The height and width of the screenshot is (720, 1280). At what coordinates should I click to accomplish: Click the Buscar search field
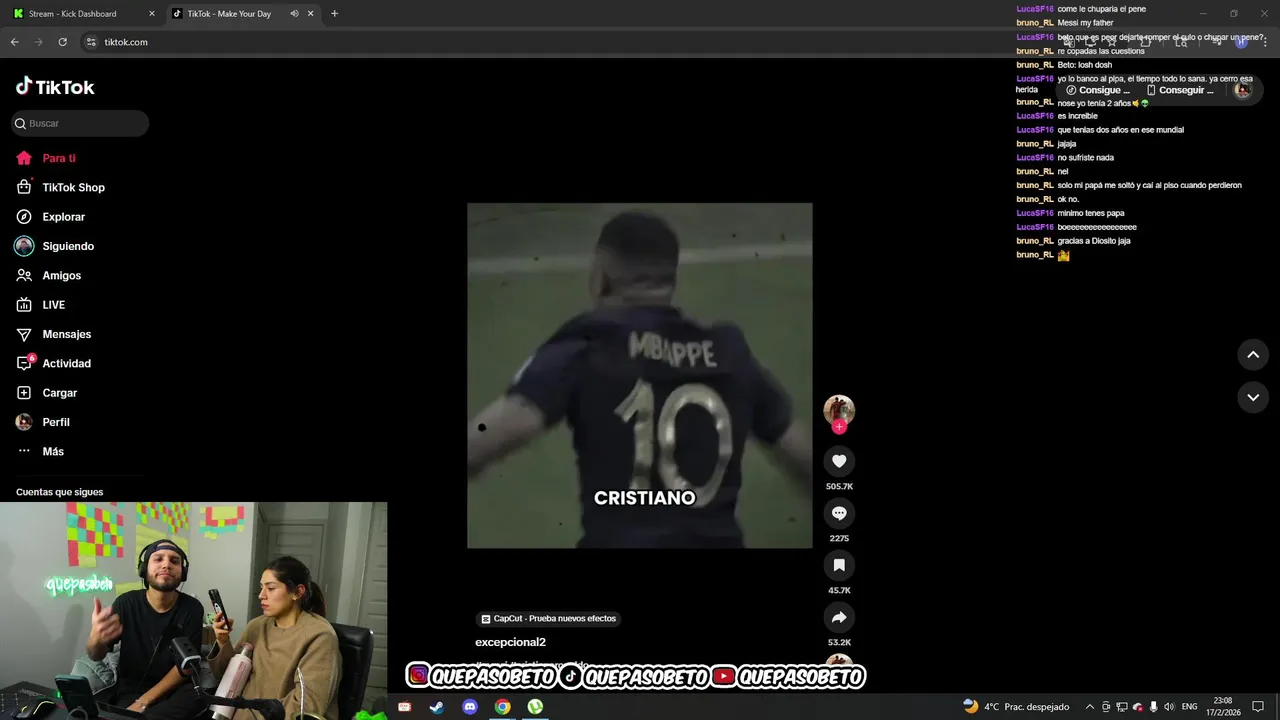(x=80, y=123)
